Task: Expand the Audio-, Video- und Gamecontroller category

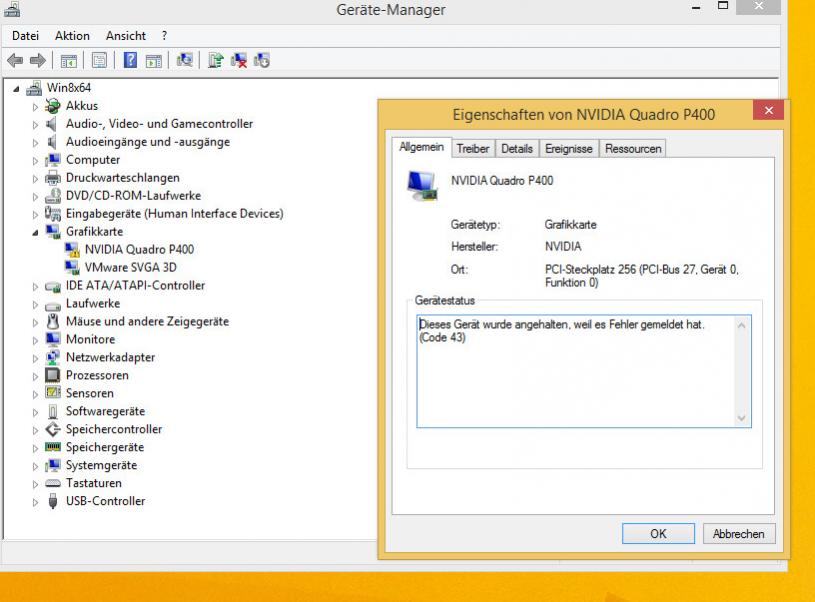Action: 35,125
